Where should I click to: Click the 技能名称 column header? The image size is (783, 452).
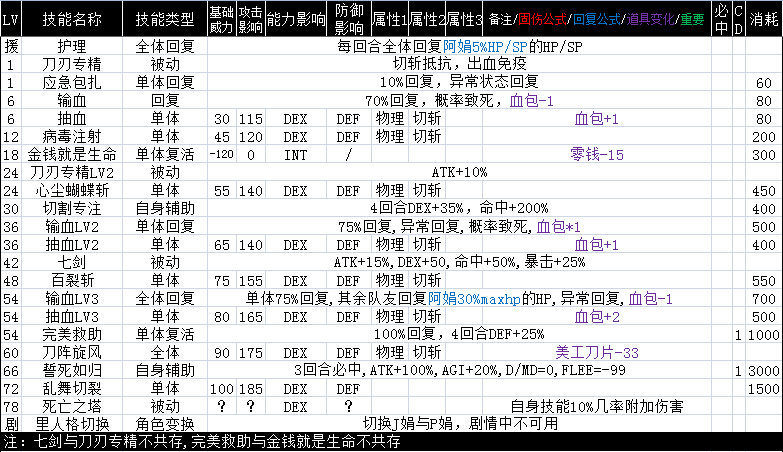point(72,19)
